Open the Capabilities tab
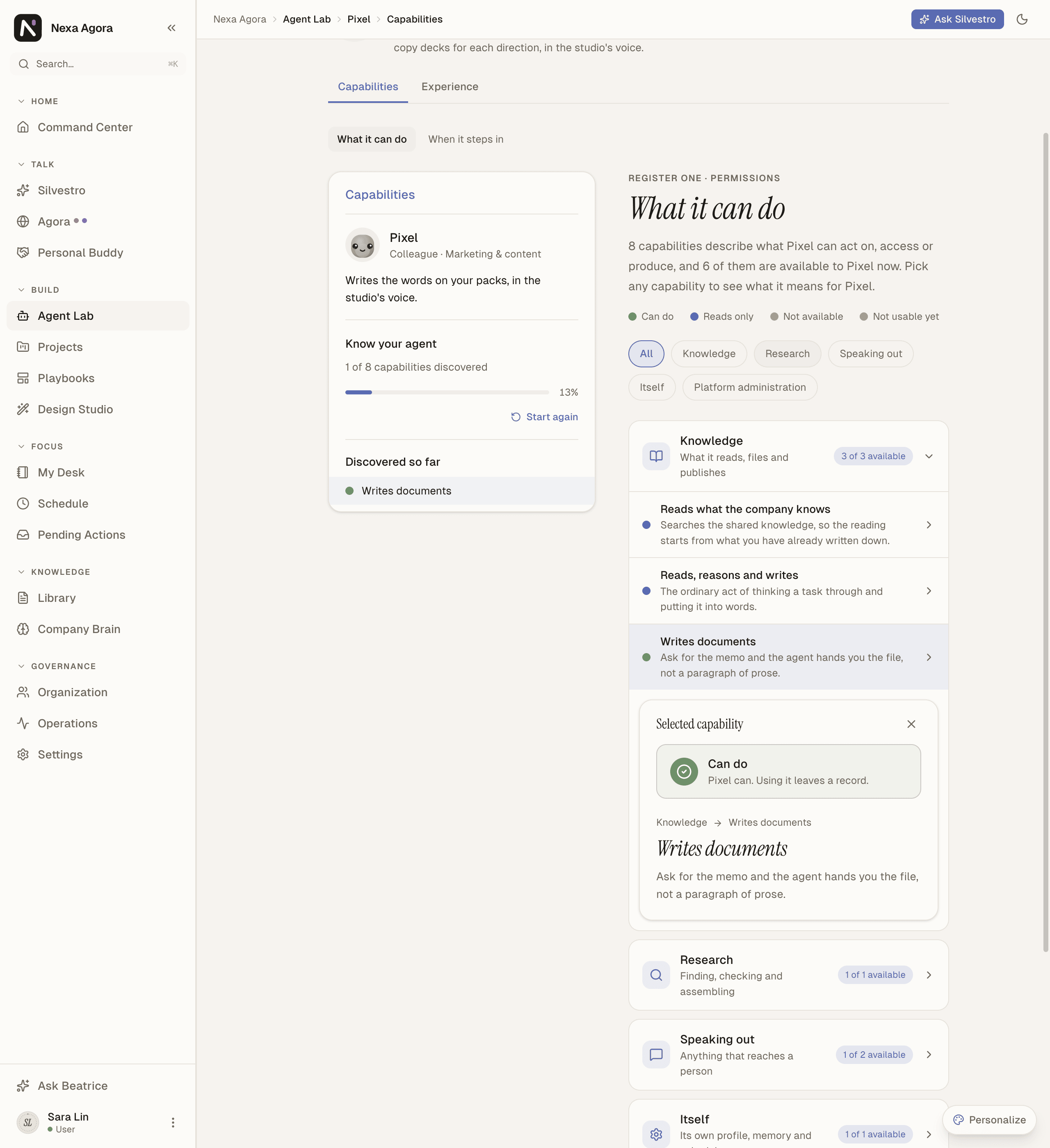This screenshot has height=1148, width=1050. [368, 87]
